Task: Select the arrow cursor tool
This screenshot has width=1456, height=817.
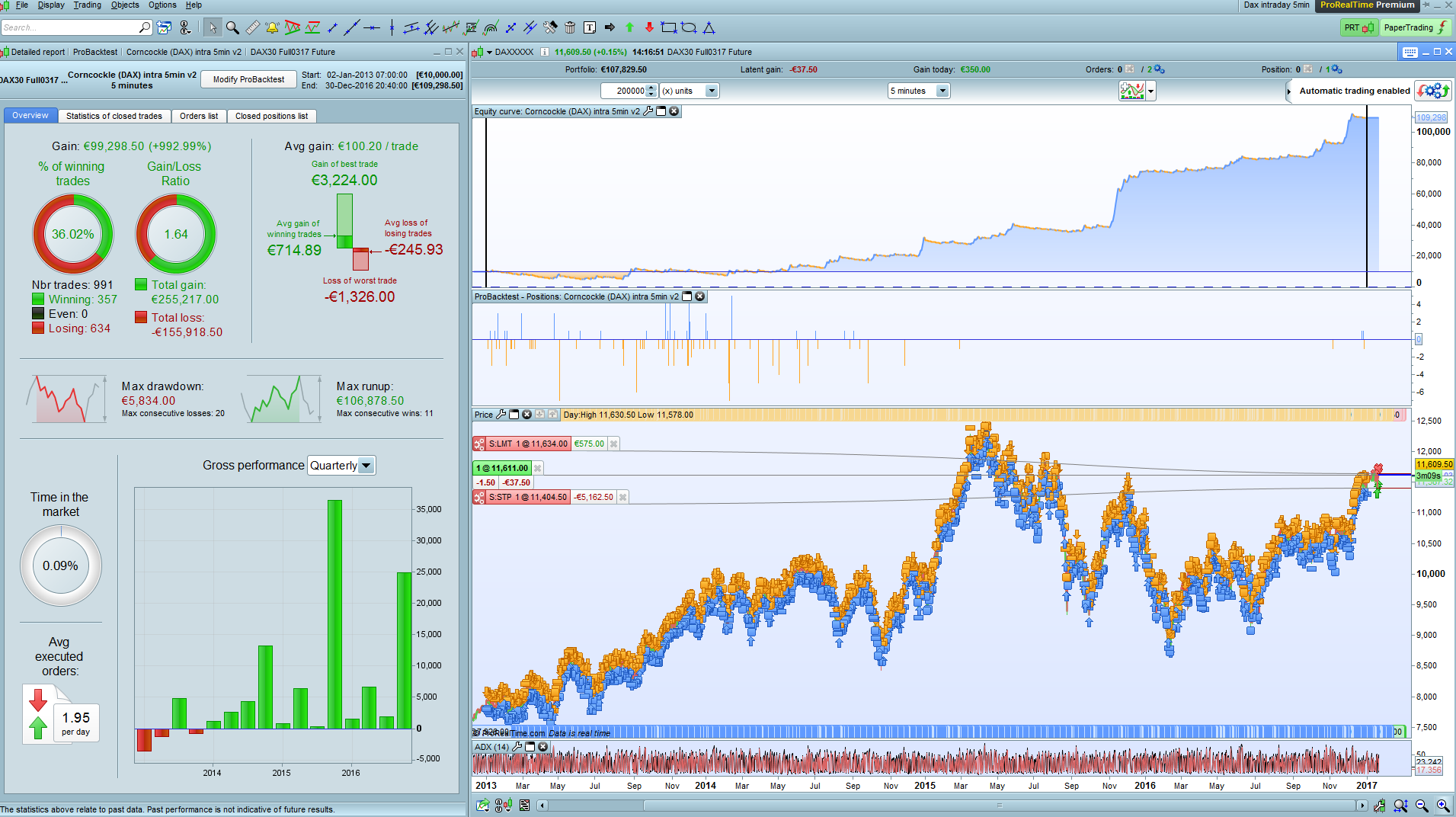Action: (213, 28)
